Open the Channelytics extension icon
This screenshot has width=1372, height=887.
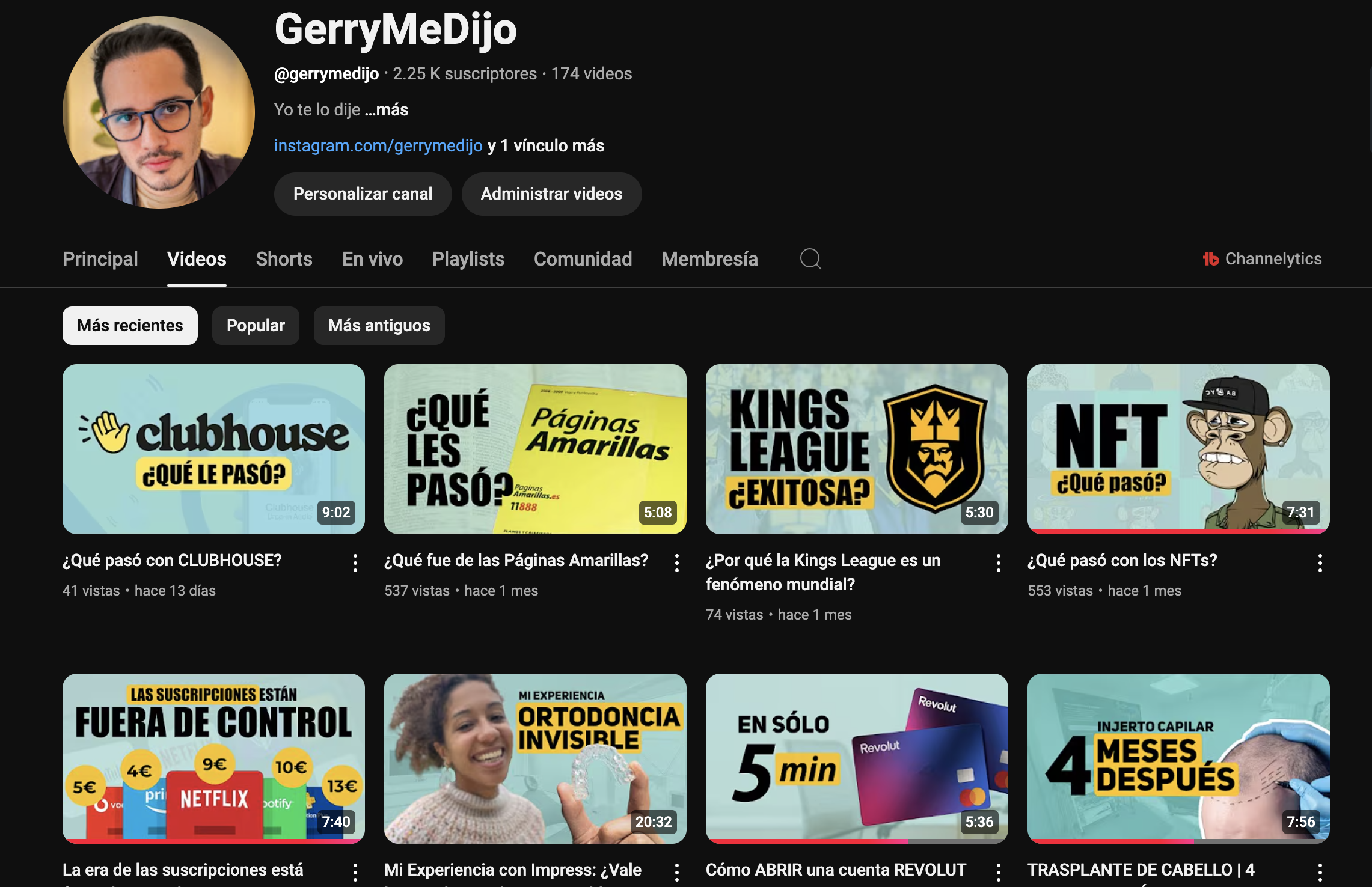(x=1210, y=259)
